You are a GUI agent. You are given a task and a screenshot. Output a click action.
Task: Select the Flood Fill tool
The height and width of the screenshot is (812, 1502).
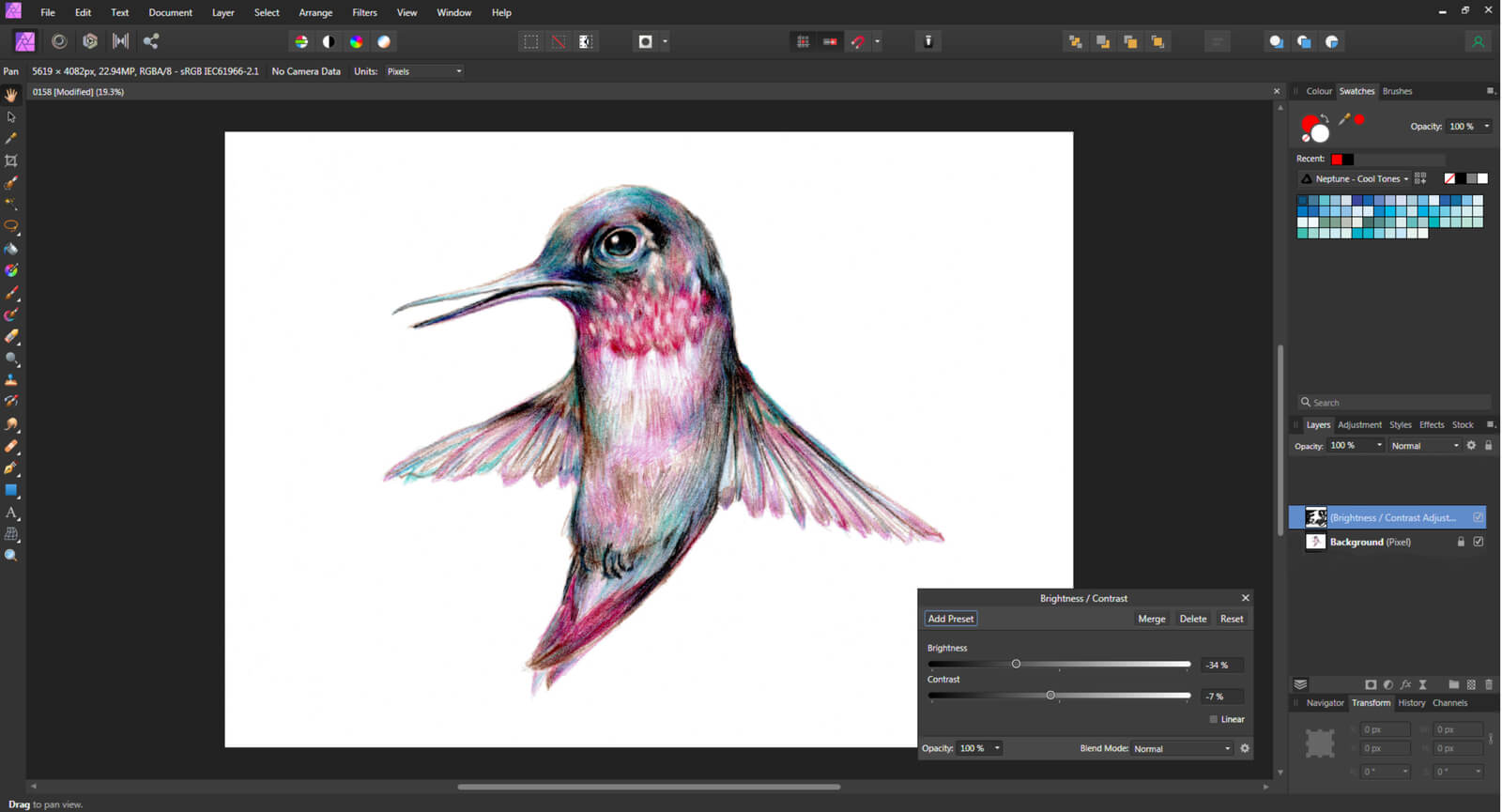pyautogui.click(x=11, y=249)
